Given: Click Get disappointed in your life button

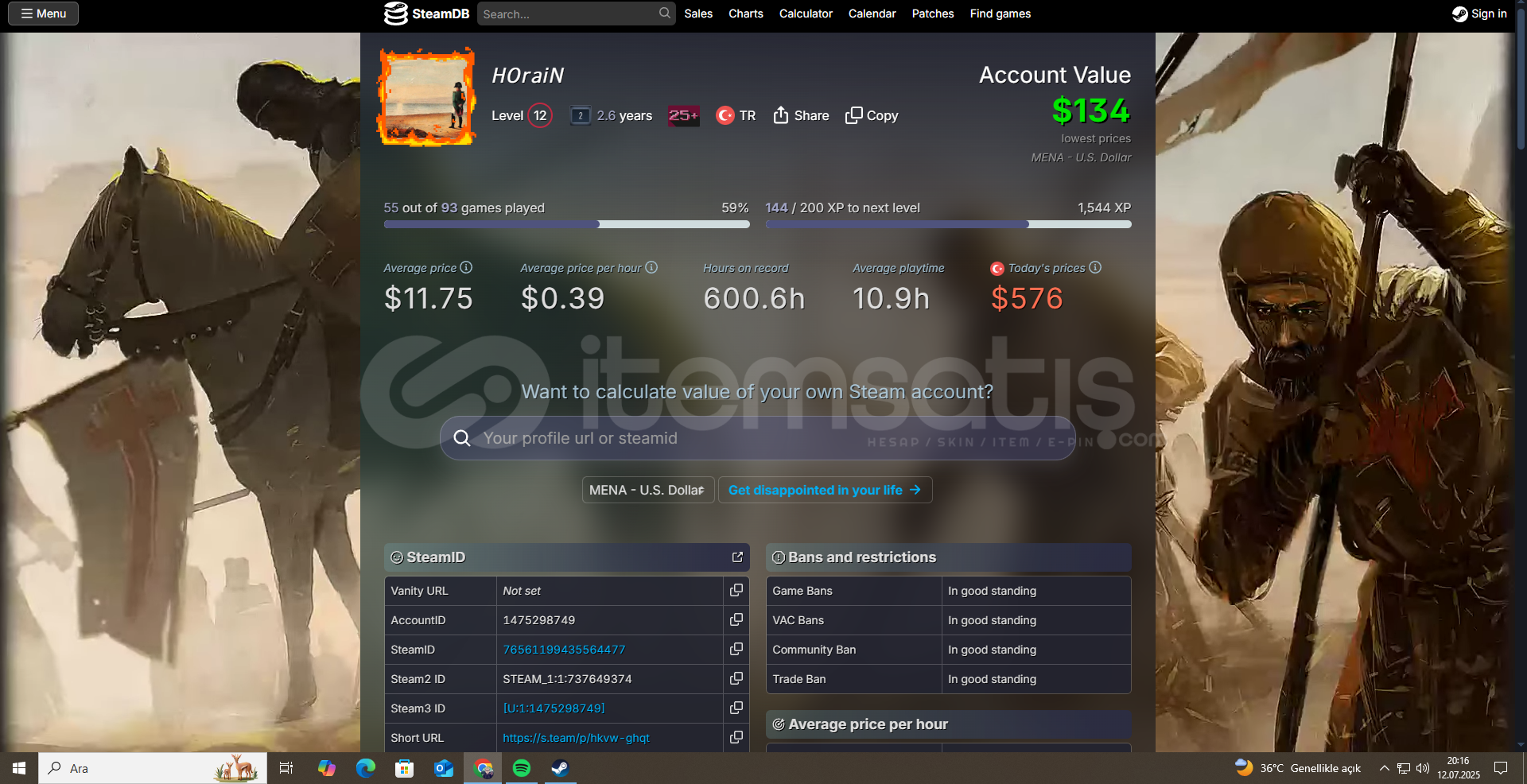Looking at the screenshot, I should pos(825,490).
